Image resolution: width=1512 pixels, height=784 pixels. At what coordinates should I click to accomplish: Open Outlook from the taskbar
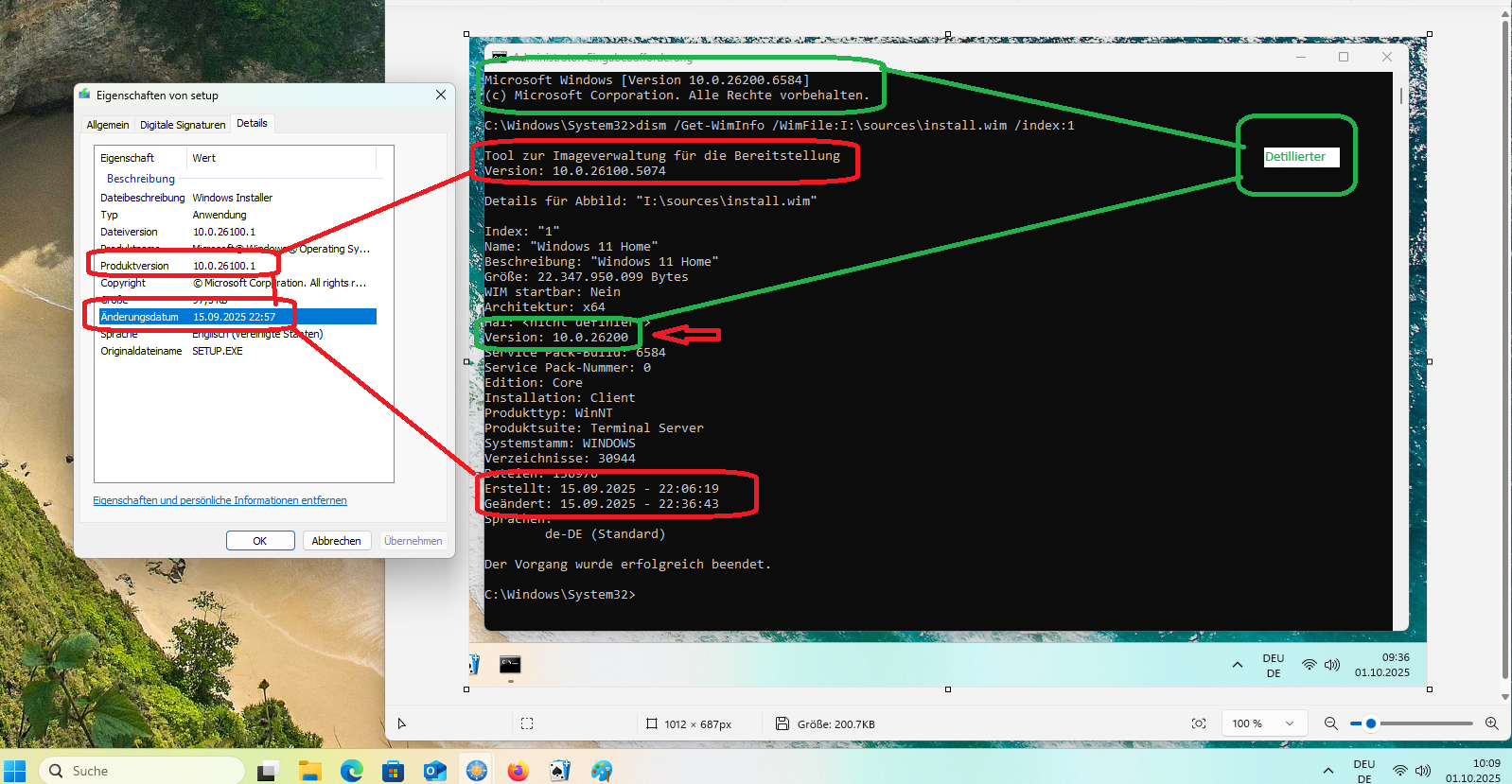point(434,771)
